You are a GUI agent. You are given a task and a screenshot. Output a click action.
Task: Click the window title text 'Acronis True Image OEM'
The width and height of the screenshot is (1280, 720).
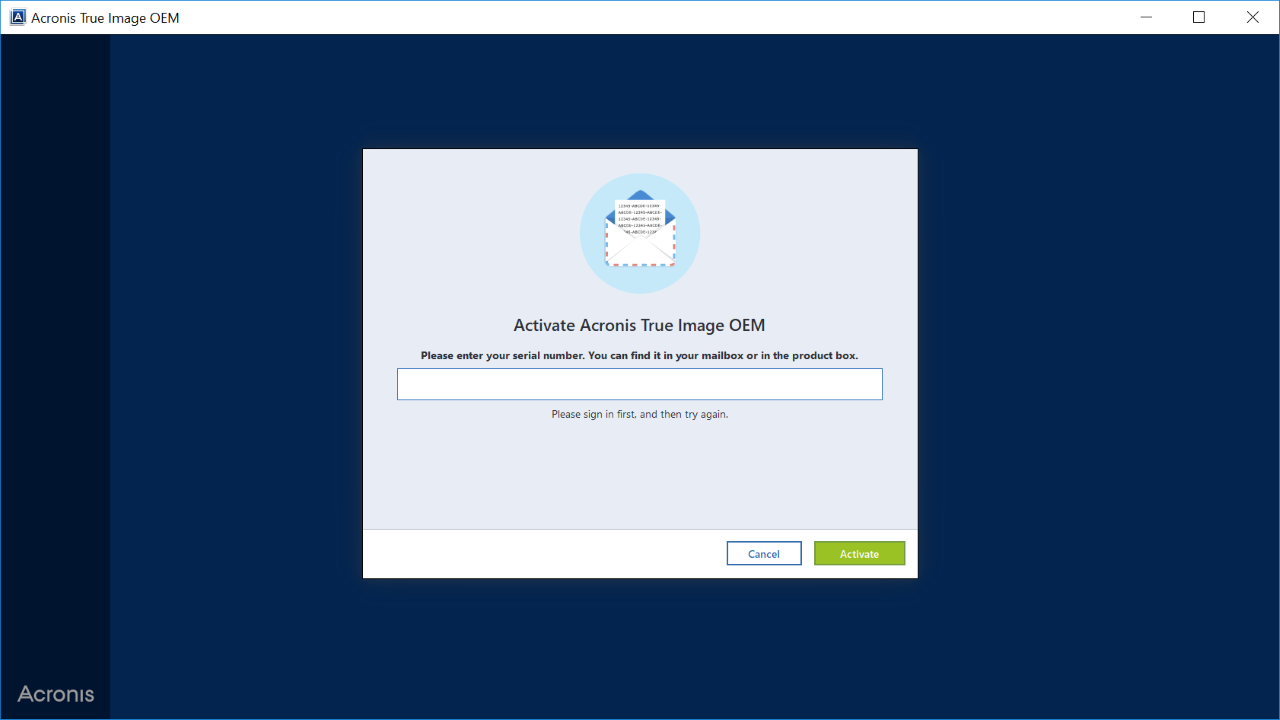tap(105, 18)
